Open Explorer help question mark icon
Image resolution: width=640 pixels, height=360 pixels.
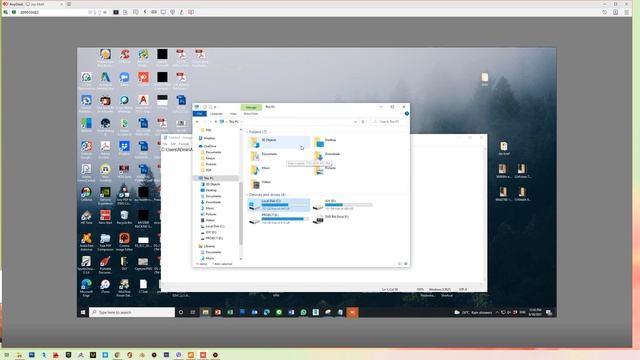click(407, 113)
